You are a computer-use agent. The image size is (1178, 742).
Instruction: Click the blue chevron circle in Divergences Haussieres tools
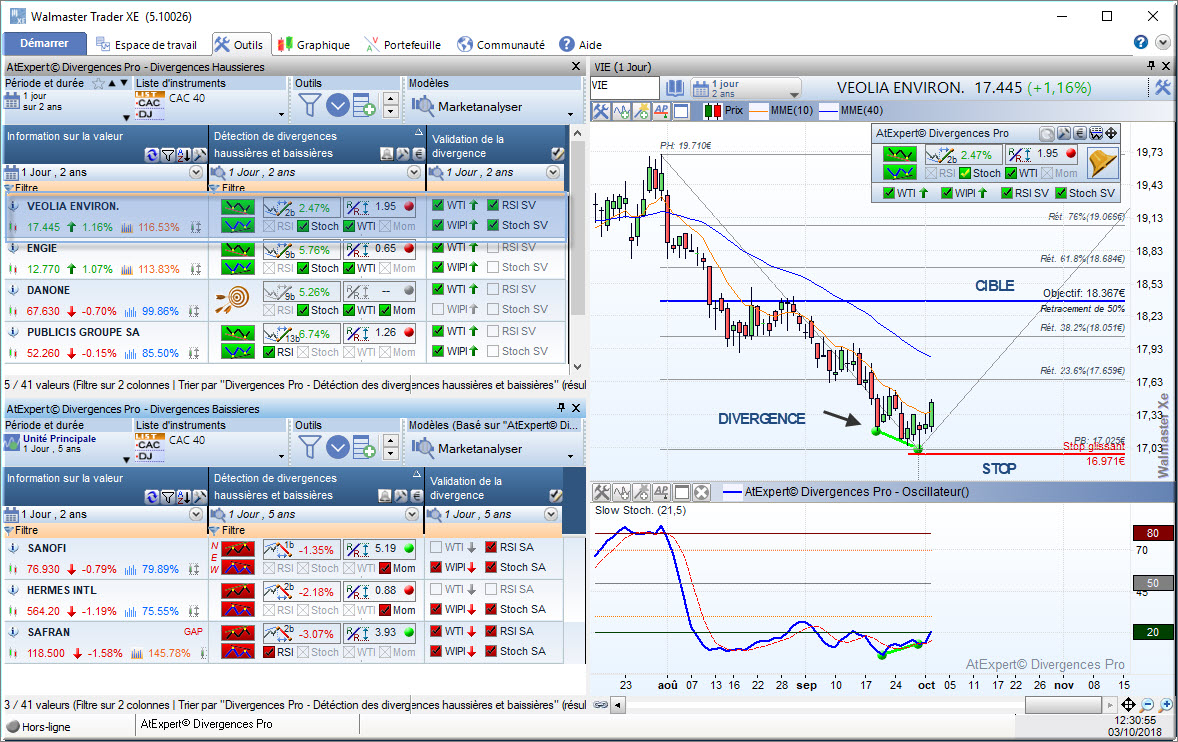(337, 106)
